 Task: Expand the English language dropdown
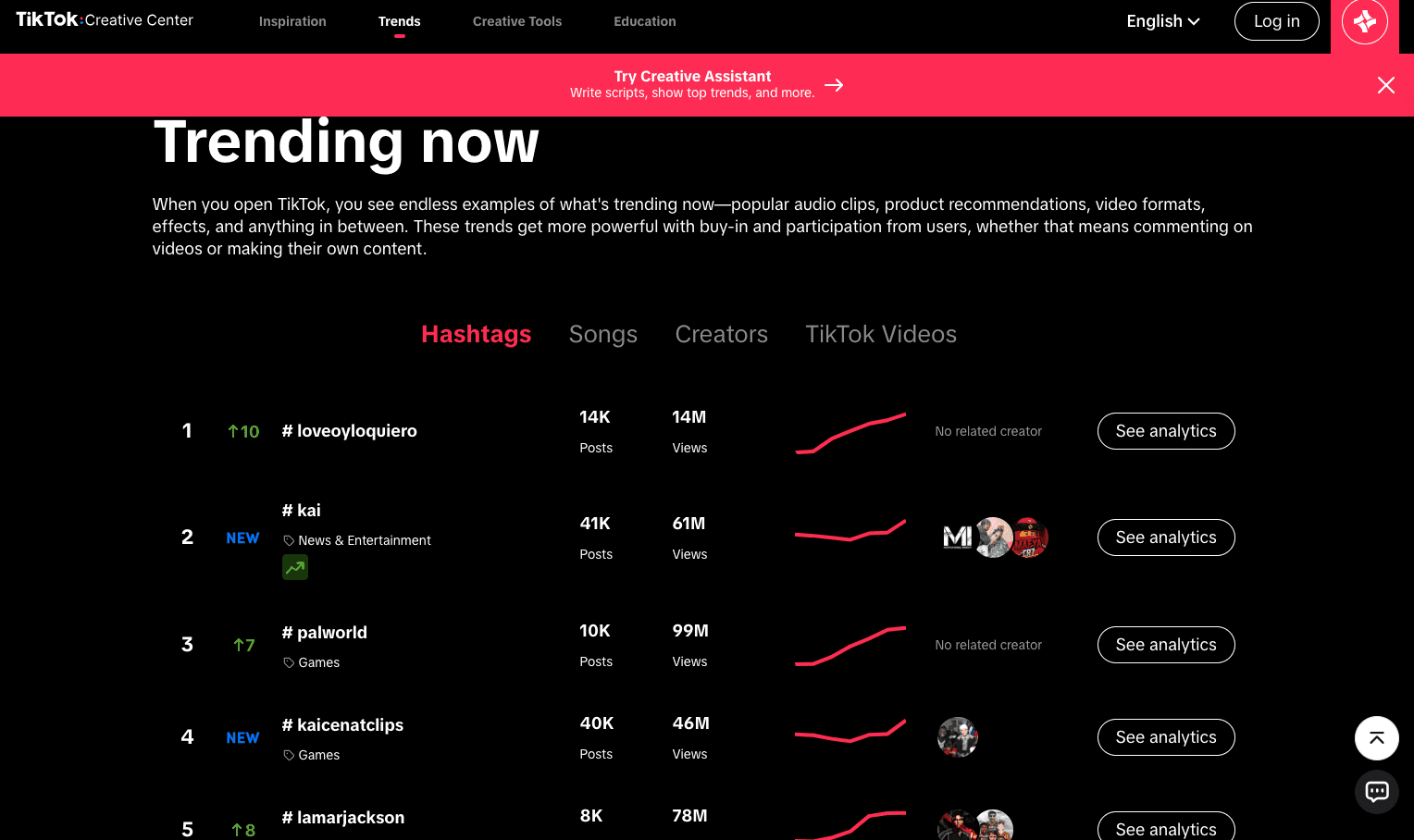(x=1162, y=21)
